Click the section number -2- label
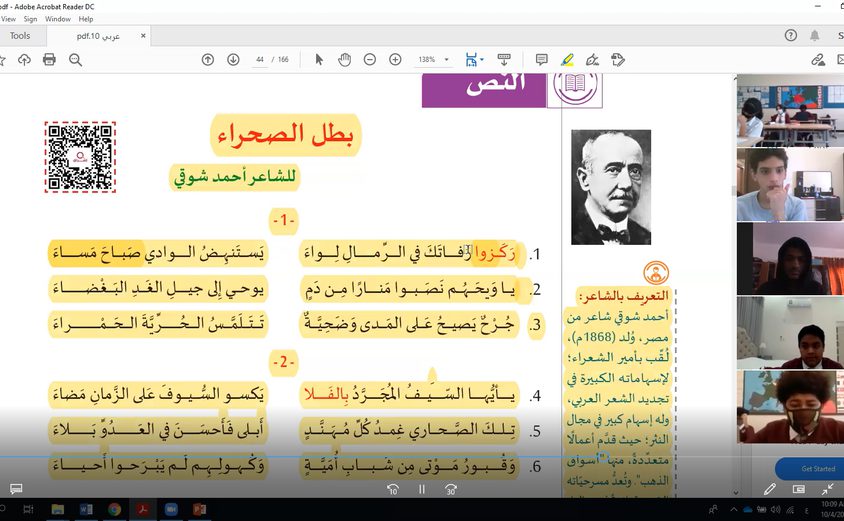 coord(284,362)
